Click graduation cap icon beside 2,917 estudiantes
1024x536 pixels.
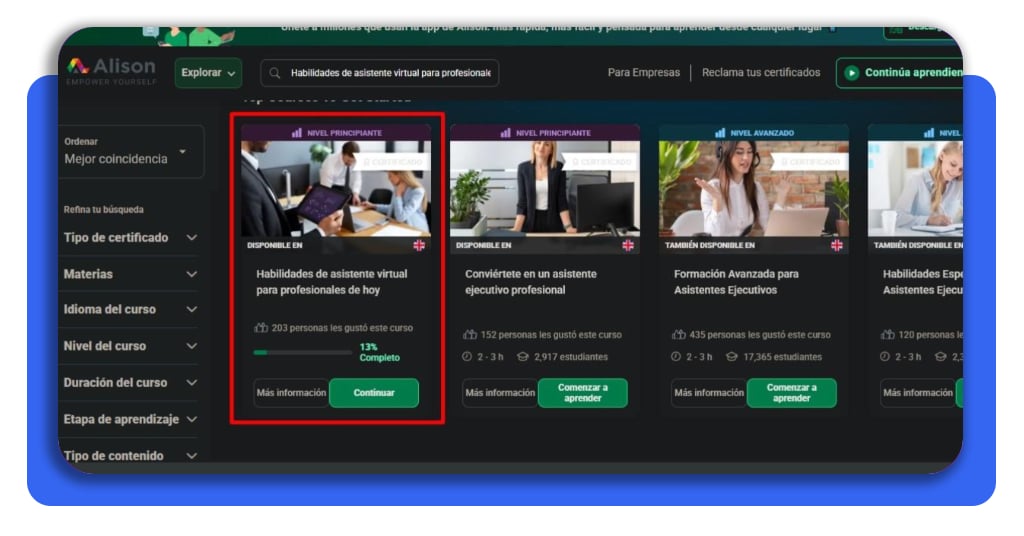coord(522,356)
